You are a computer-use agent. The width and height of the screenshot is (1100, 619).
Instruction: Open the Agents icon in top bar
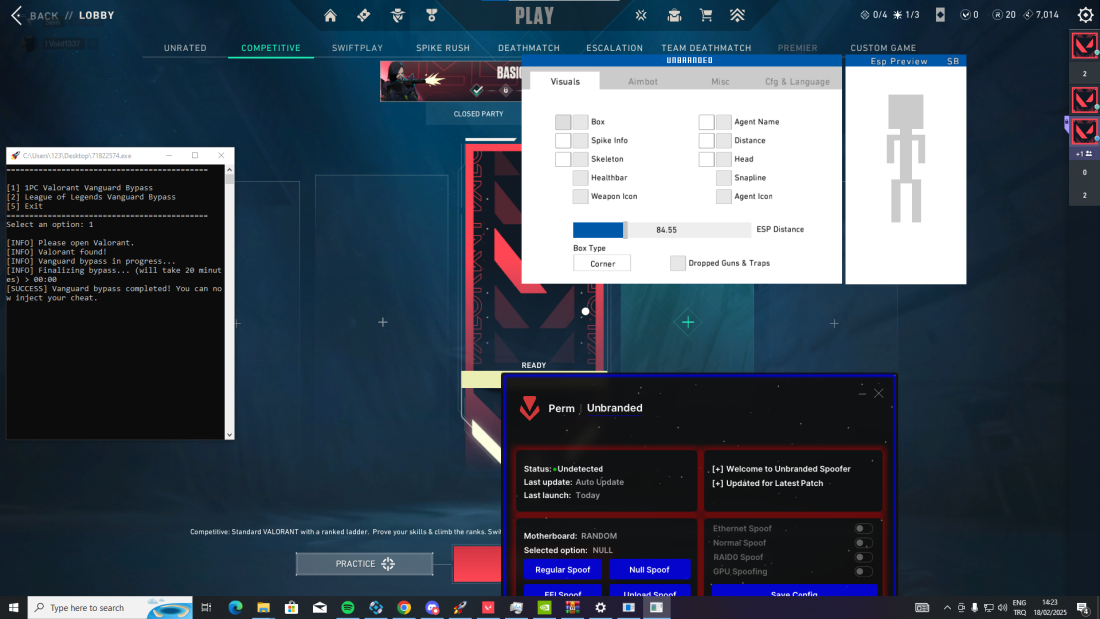(398, 15)
